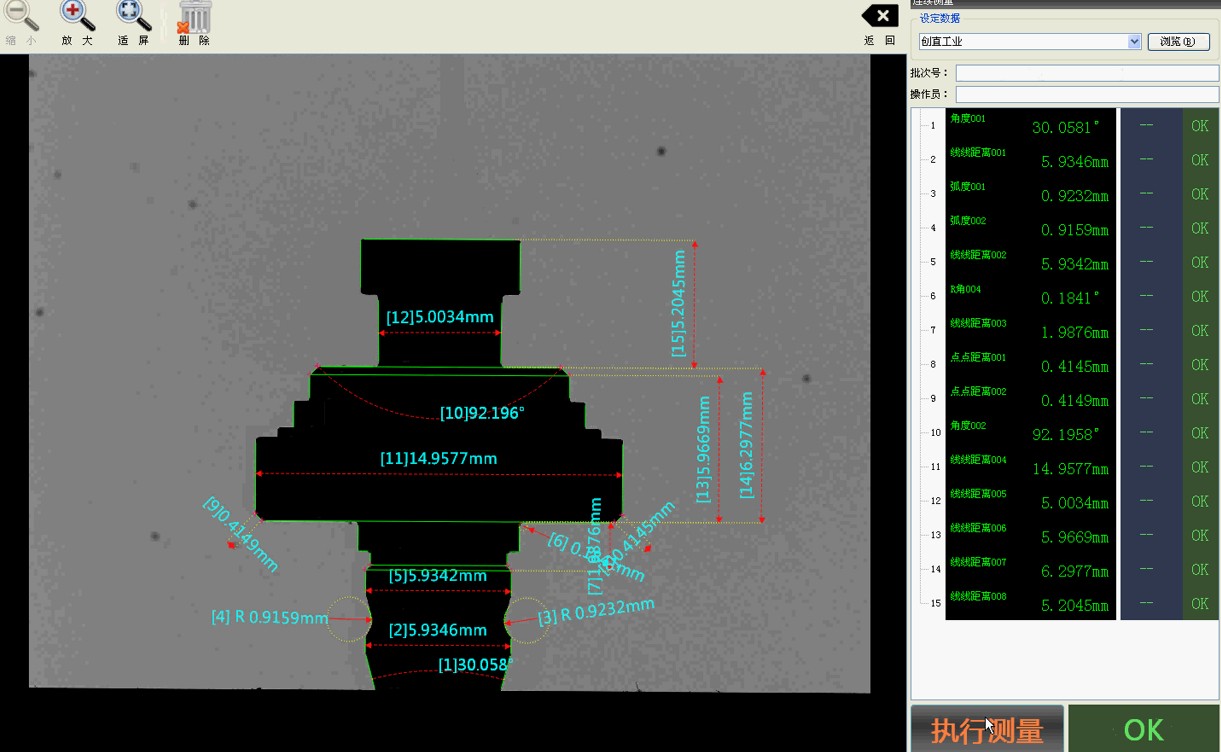Select row 8 点点距离001 measurement

pos(1030,365)
